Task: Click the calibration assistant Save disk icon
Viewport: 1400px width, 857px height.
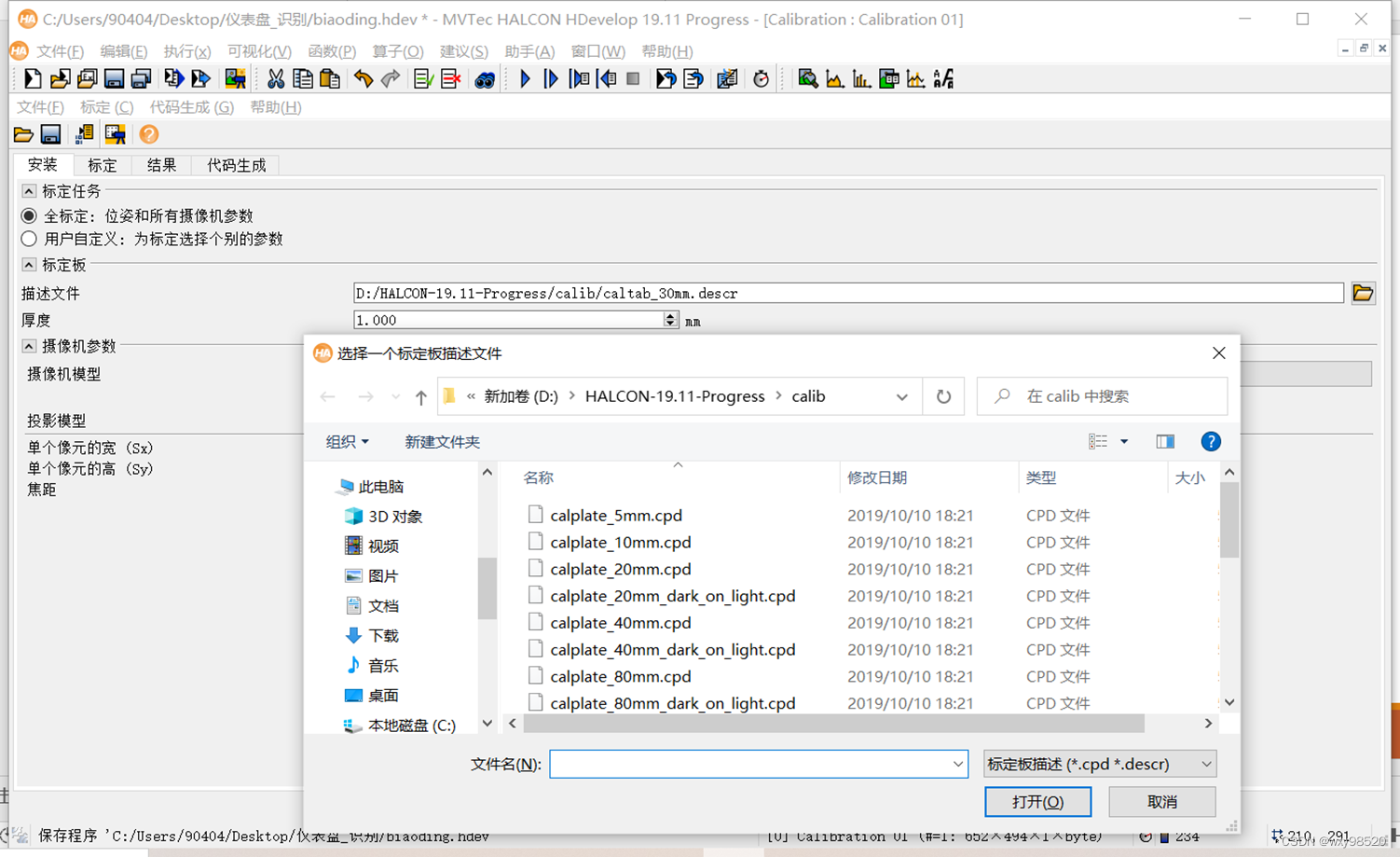Action: click(x=50, y=134)
